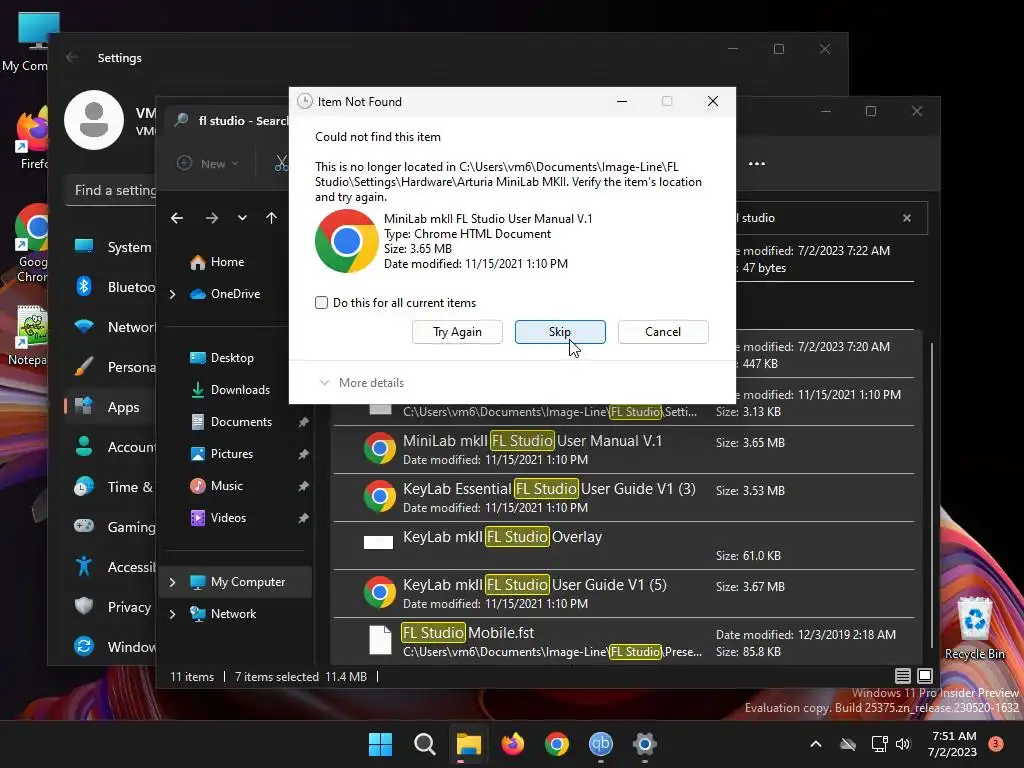The width and height of the screenshot is (1024, 768).
Task: Go back in File Explorer navigation
Action: tap(177, 218)
